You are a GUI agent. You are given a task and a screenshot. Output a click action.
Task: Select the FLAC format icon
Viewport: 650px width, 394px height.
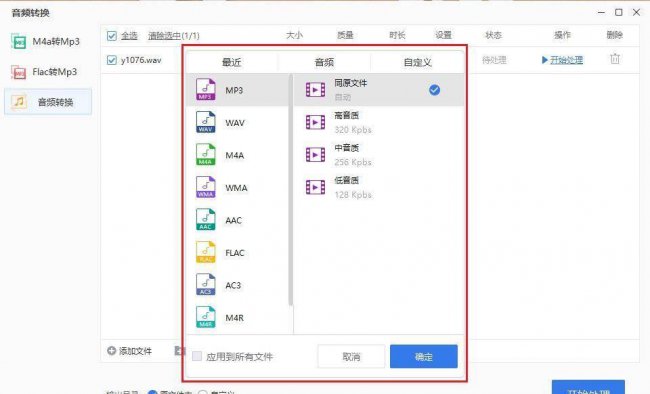[x=206, y=252]
